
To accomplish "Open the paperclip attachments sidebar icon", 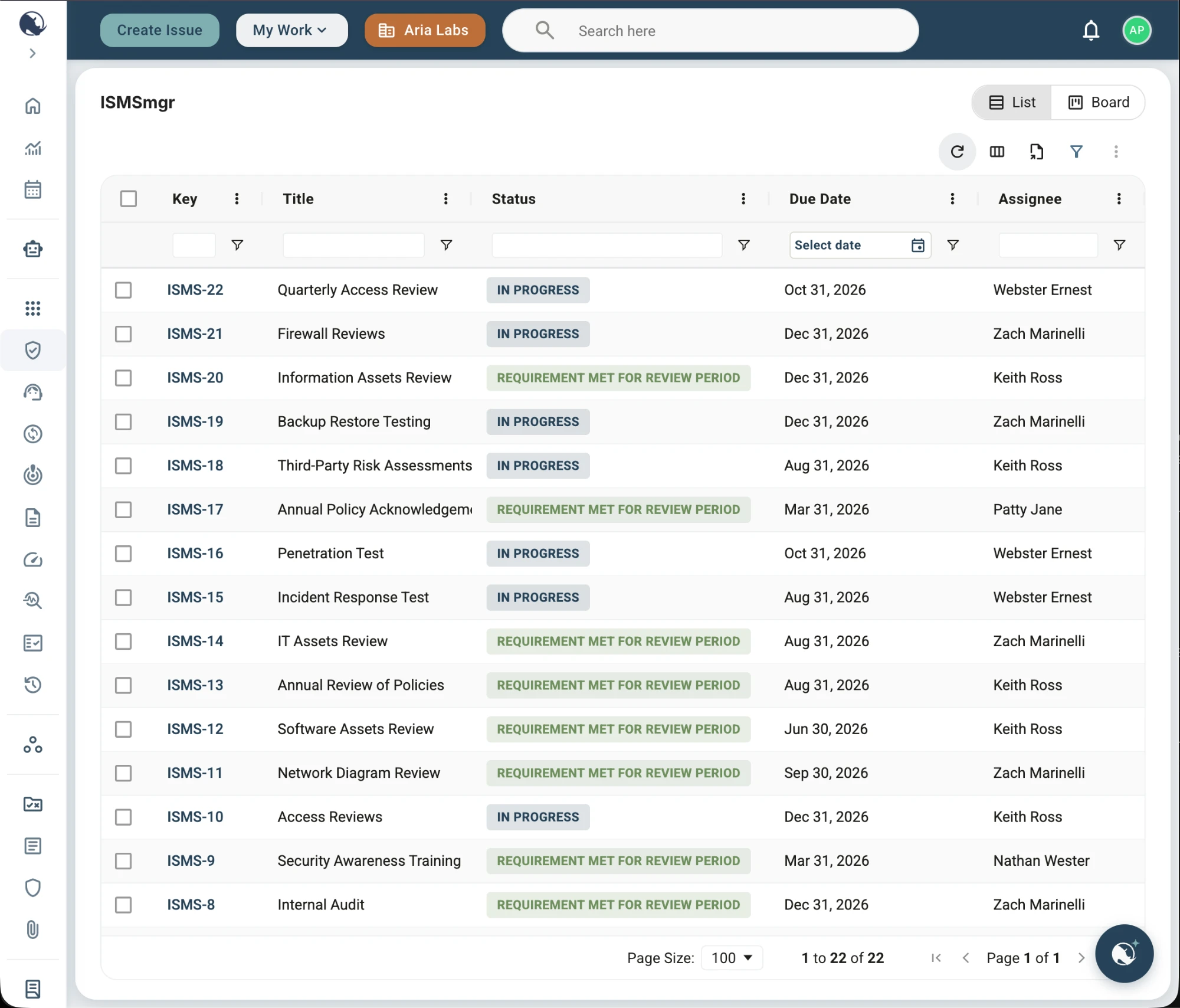I will (33, 930).
